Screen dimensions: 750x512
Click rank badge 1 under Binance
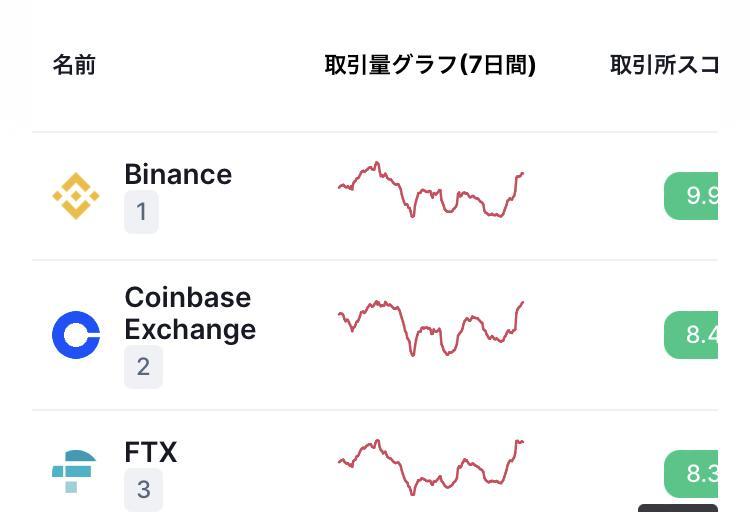[141, 212]
